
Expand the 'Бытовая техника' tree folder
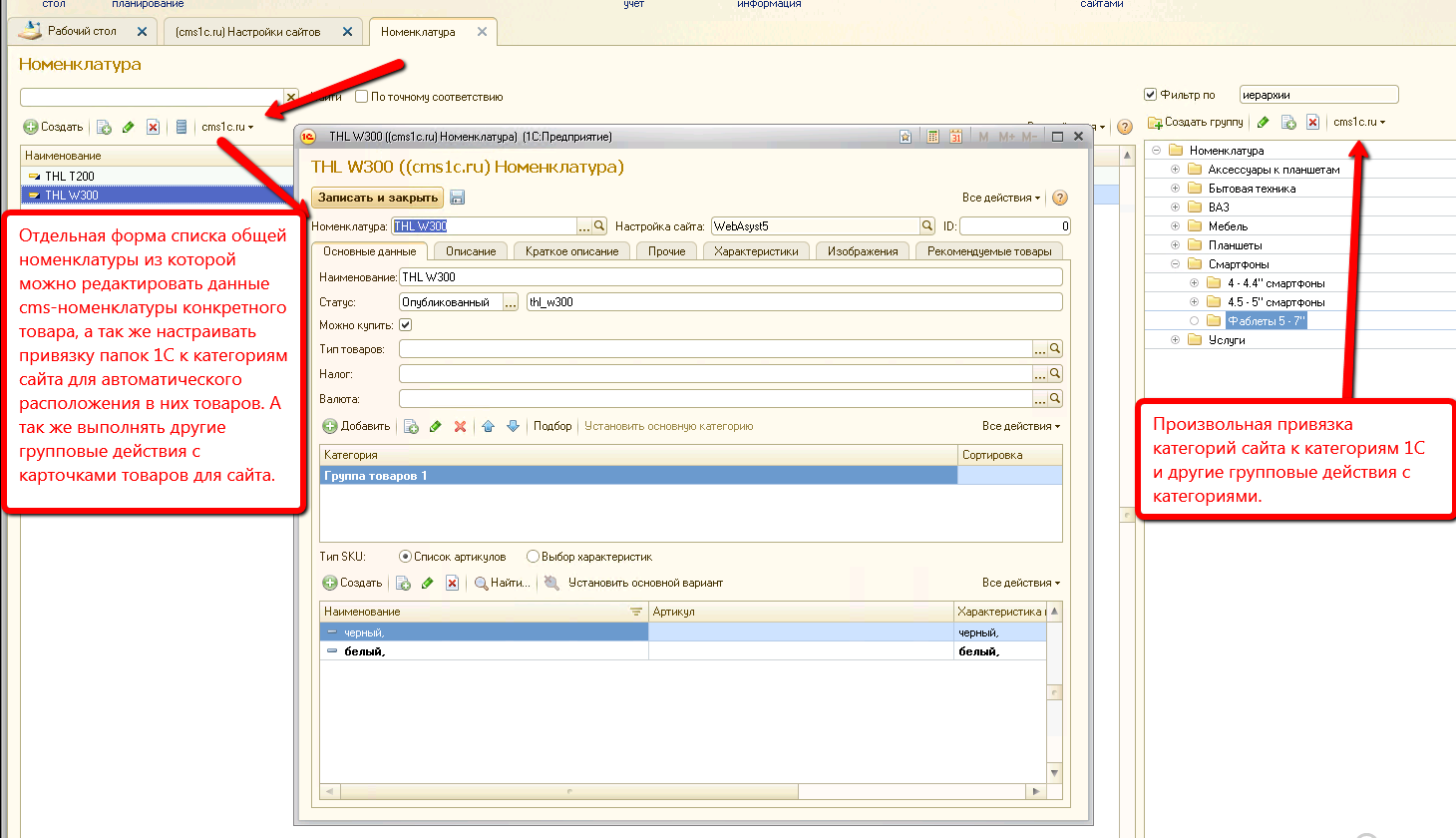[x=1175, y=189]
